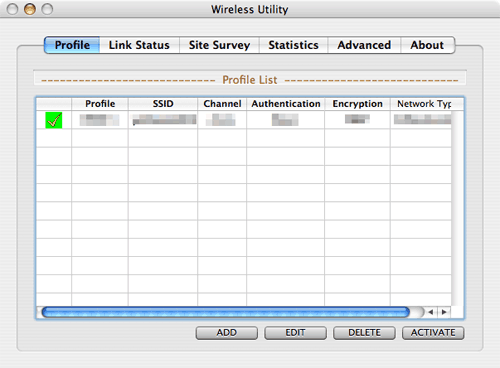Click the green checkmark active profile icon
Screen dimensions: 500x368
[x=54, y=120]
